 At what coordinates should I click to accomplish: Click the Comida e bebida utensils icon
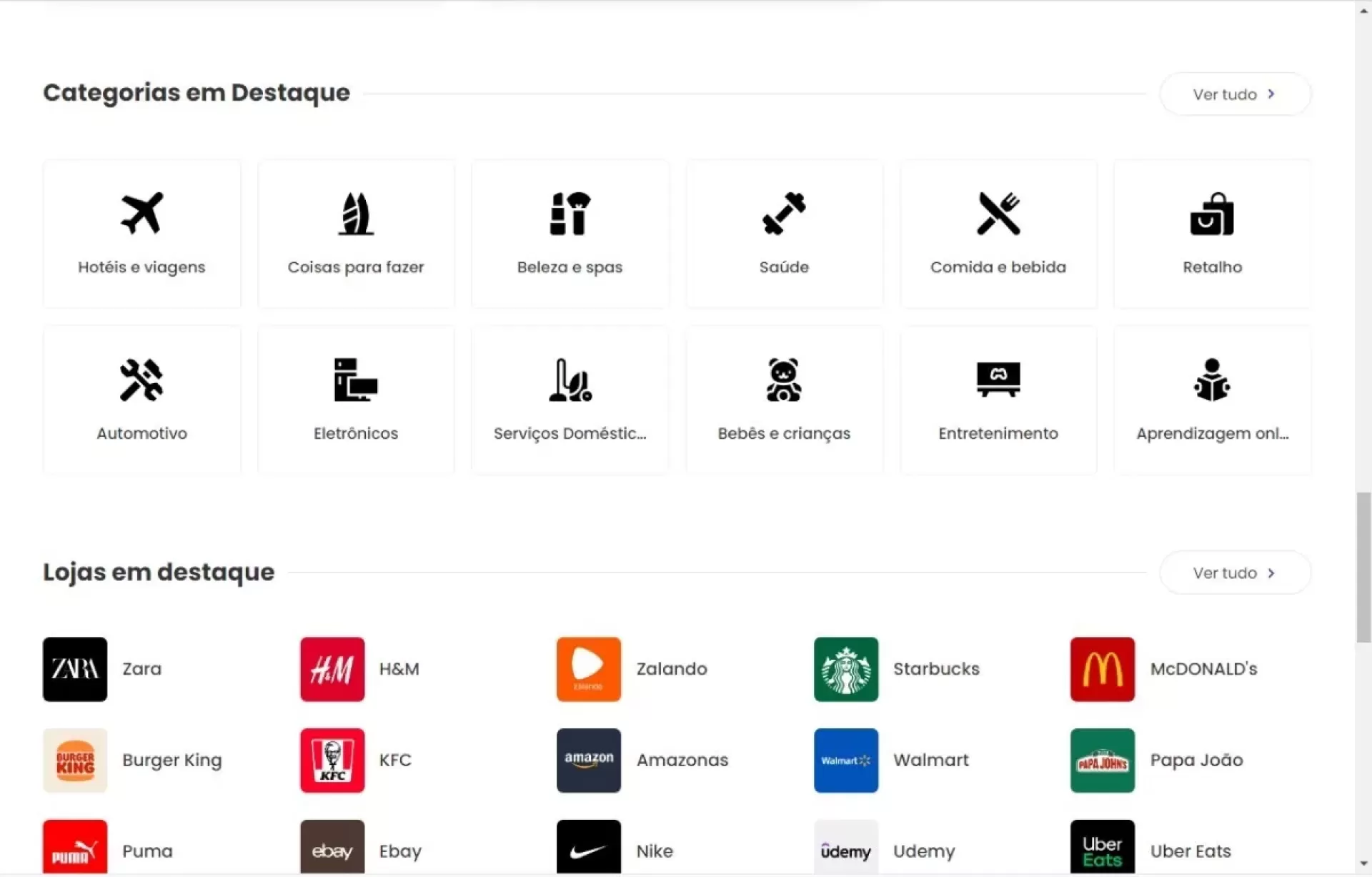click(x=998, y=213)
